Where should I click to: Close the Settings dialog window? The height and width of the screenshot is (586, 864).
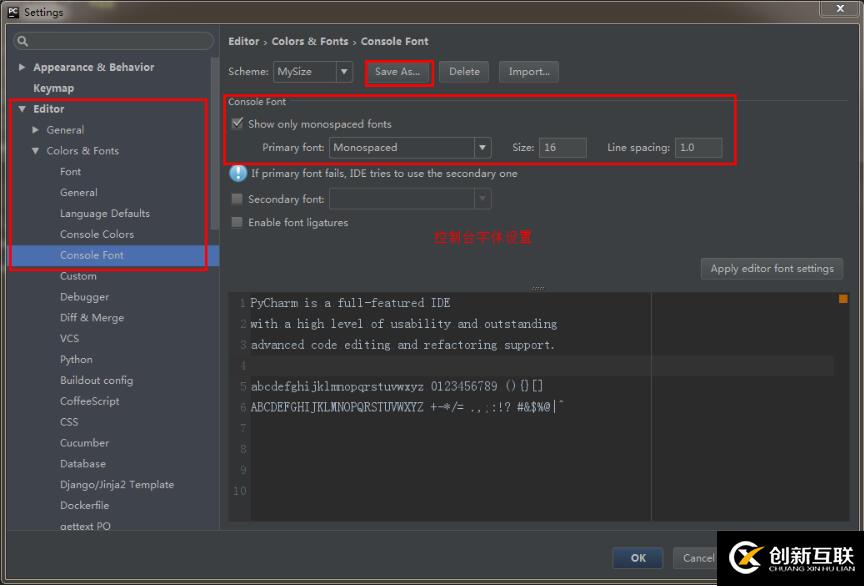point(836,9)
